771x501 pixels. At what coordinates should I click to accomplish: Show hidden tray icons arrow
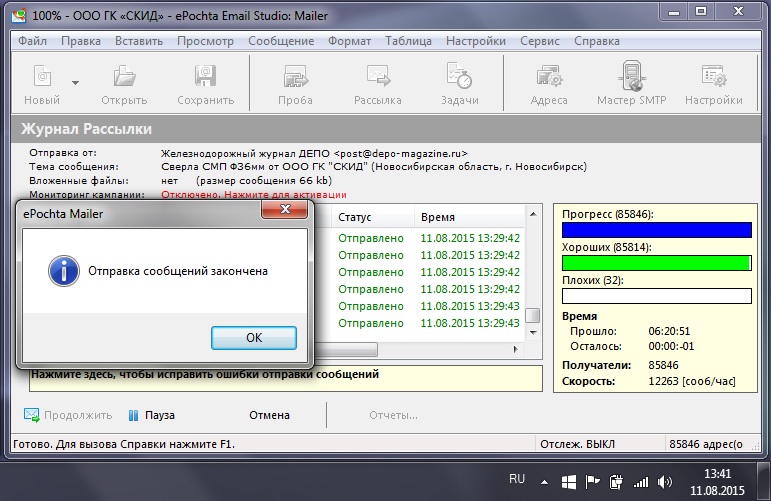pyautogui.click(x=544, y=482)
